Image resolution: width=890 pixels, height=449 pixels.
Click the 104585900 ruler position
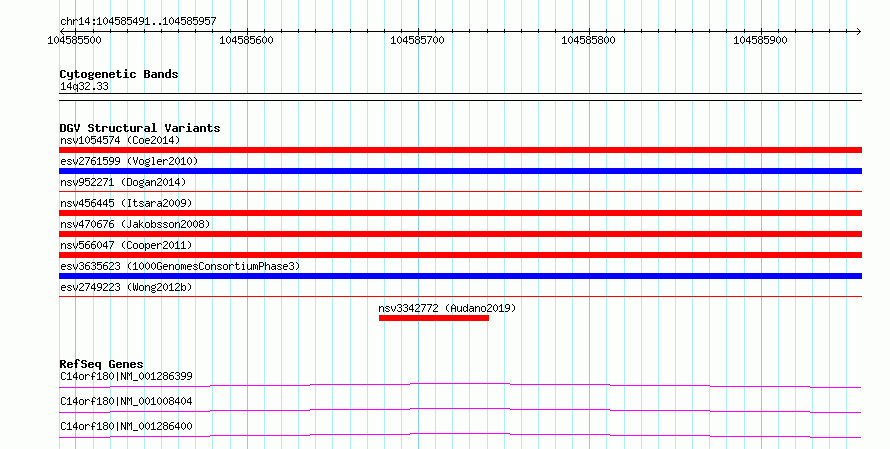coord(760,40)
